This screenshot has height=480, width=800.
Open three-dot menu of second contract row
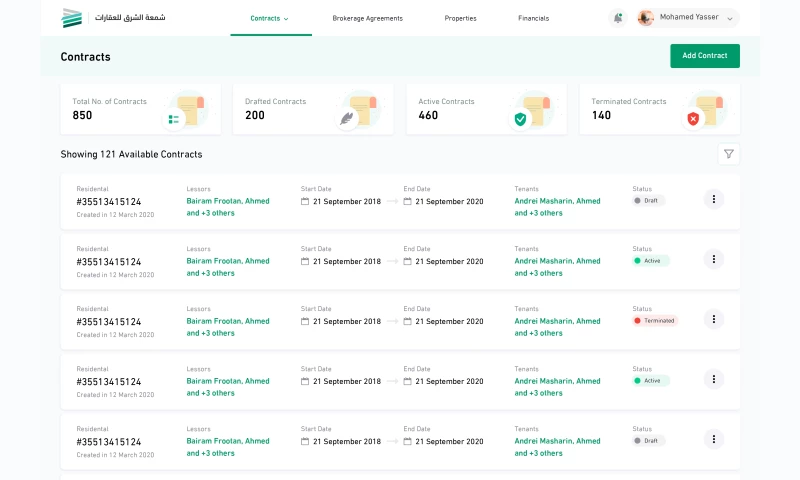pyautogui.click(x=713, y=259)
